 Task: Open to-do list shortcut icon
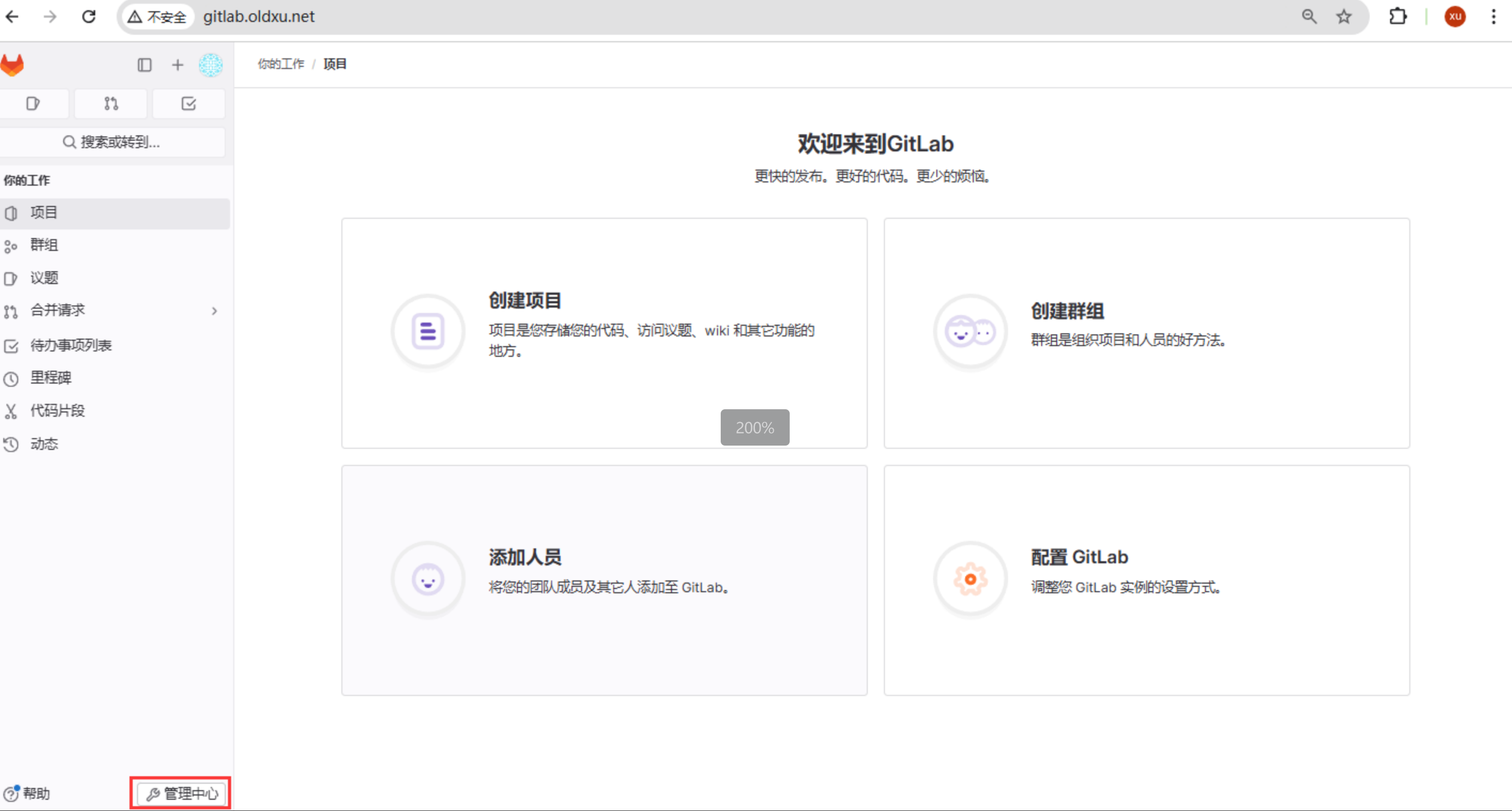coord(188,104)
